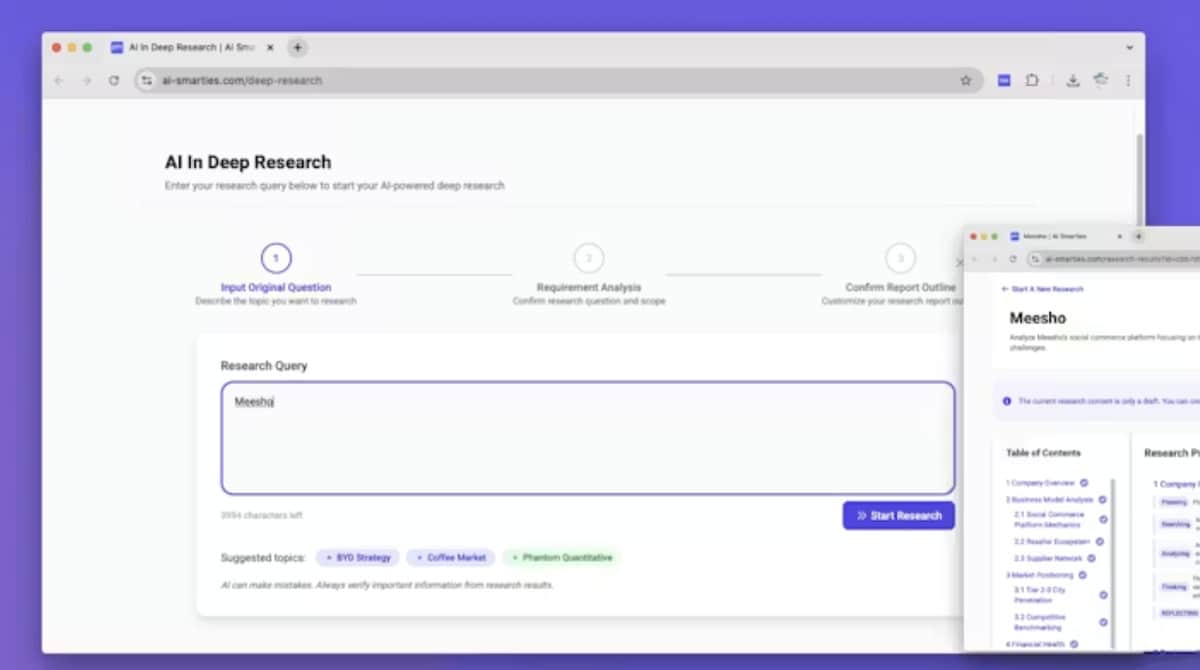Click the address bar in Meesho window

tap(1113, 259)
